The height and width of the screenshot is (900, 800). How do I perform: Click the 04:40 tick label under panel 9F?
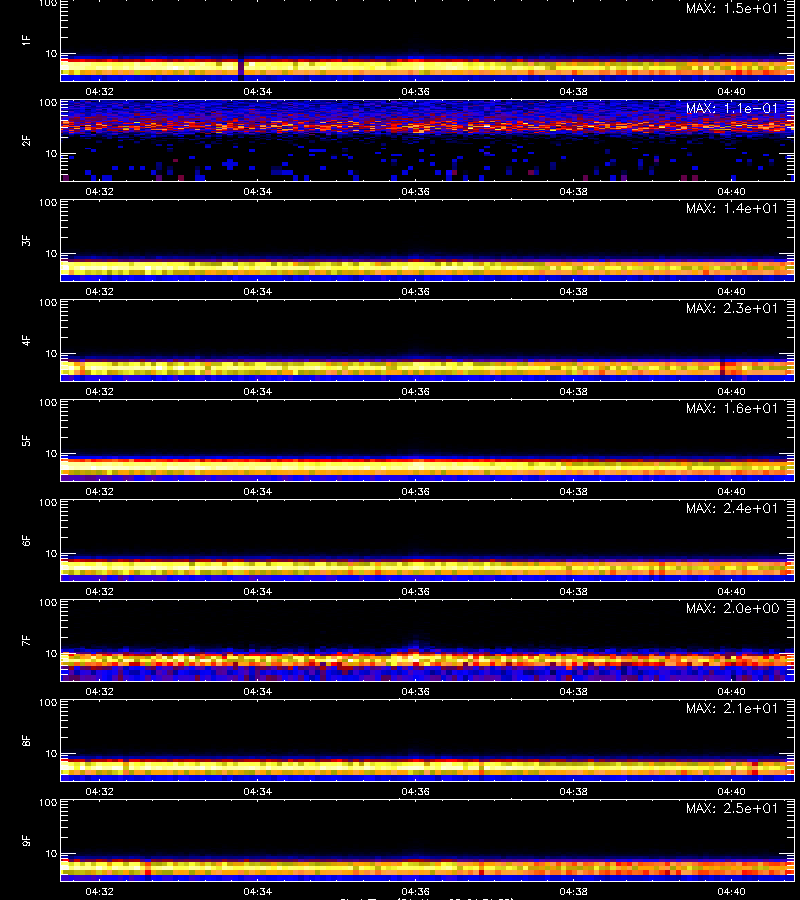click(732, 891)
